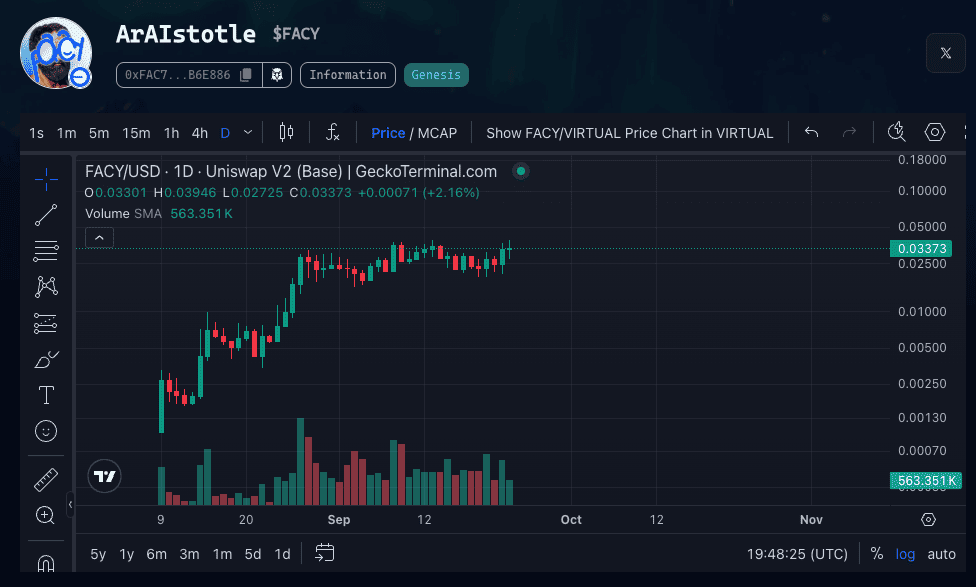Set chart range to 6m
This screenshot has width=976, height=587.
[156, 554]
